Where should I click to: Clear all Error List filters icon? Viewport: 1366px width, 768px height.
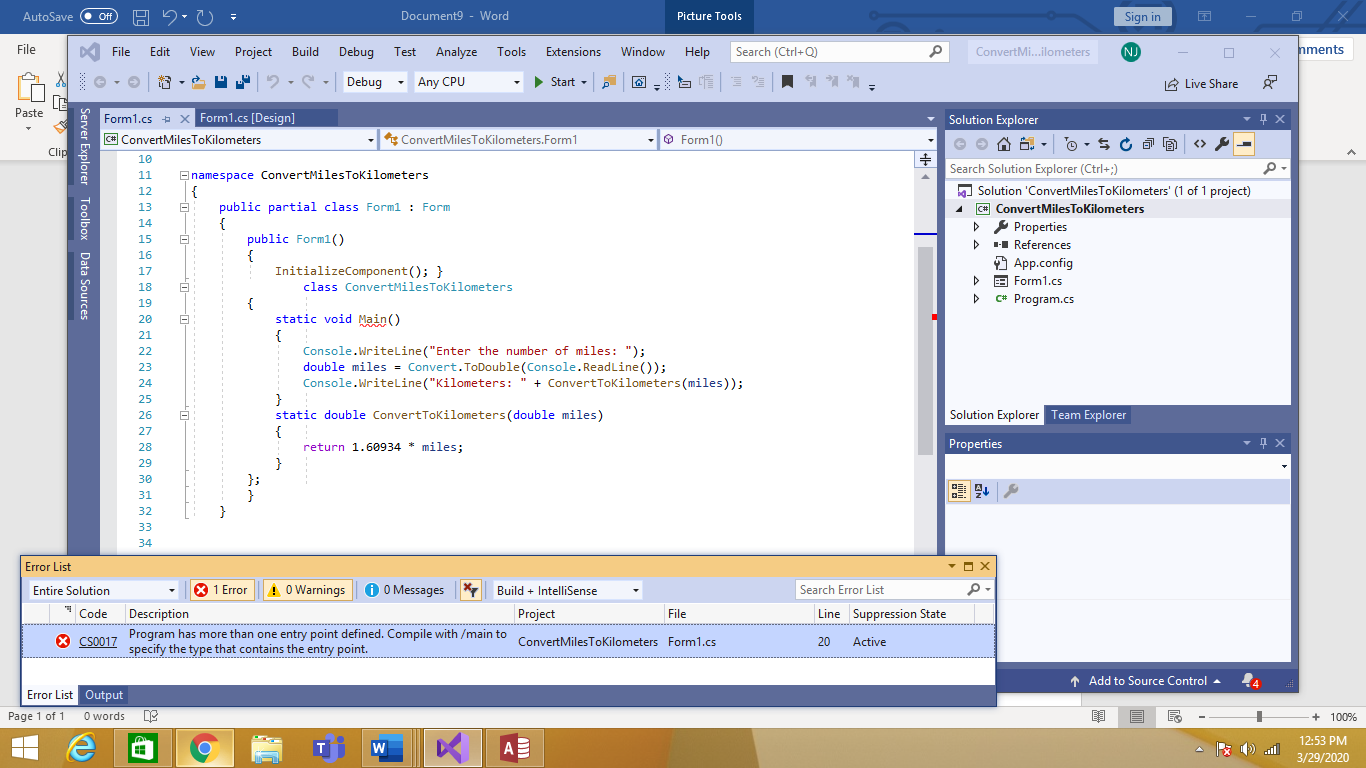click(470, 590)
